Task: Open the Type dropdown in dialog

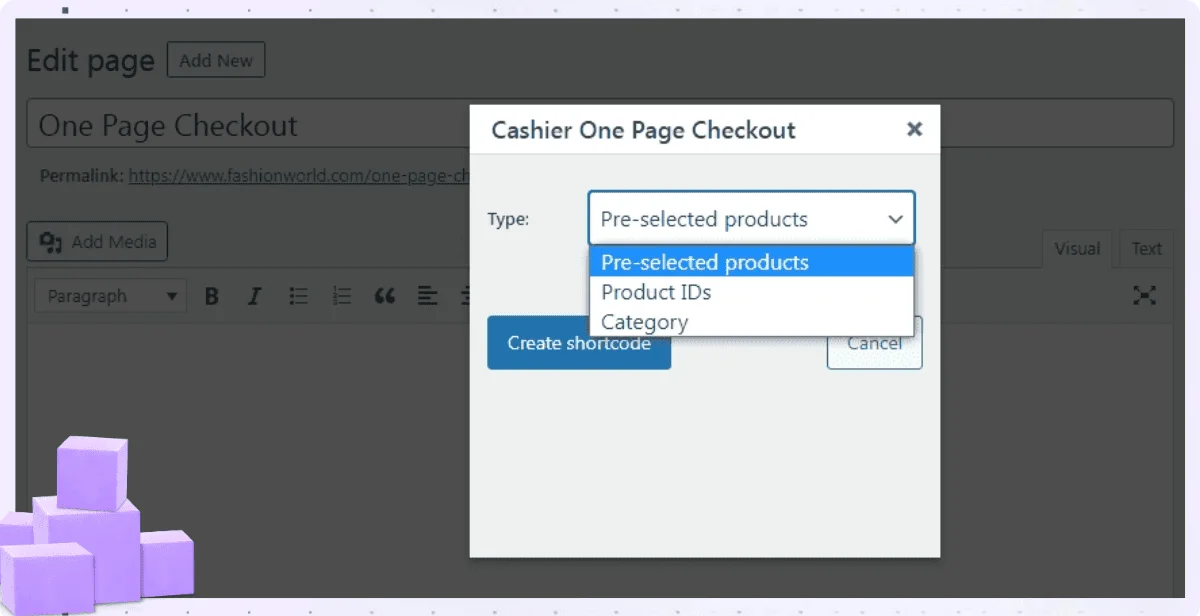Action: [x=751, y=218]
